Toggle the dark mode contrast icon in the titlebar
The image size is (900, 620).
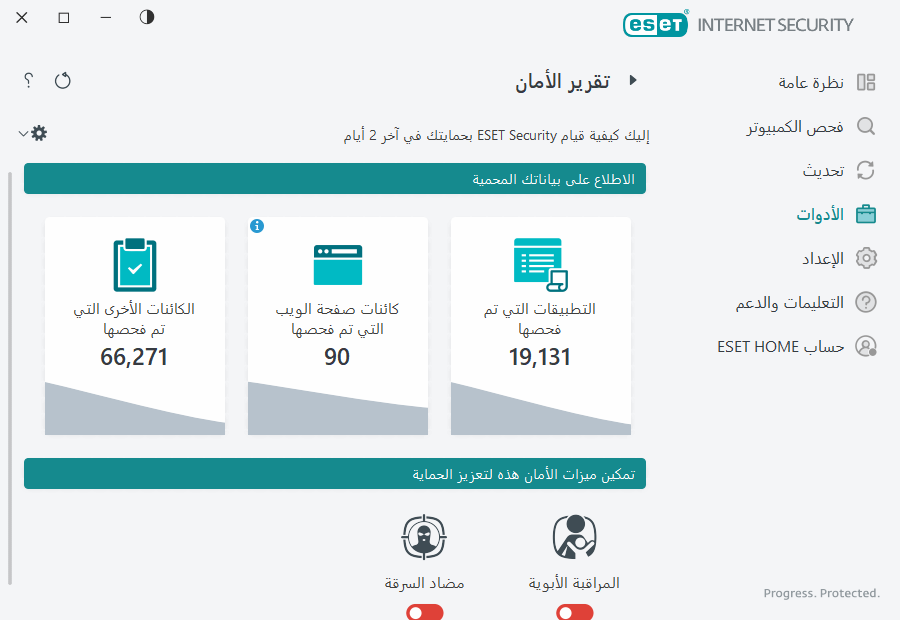[x=146, y=17]
